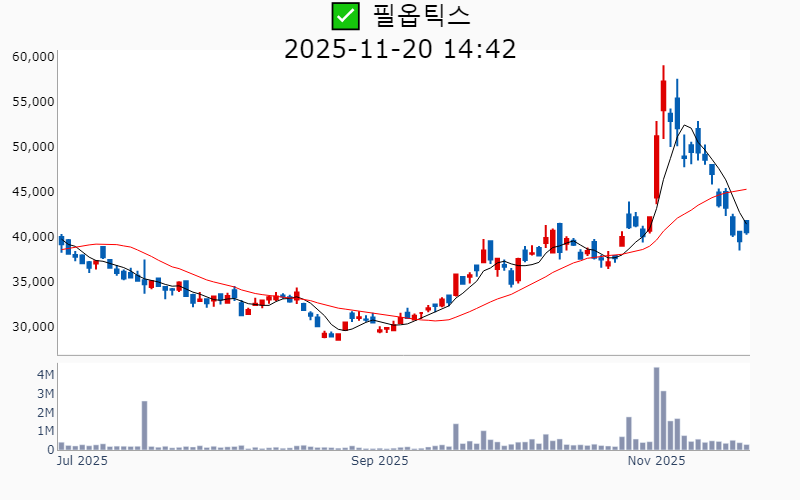Screen dimensions: 800x500
Task: Click the Nov 2025 date axis label
Action: 656,461
